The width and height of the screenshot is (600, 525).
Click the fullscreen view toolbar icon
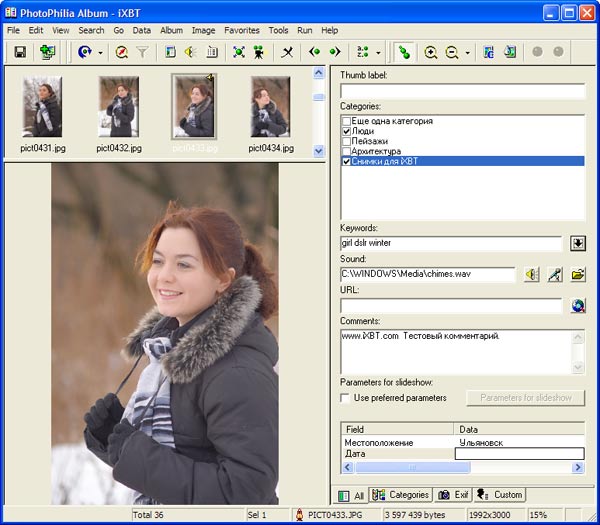(x=238, y=52)
